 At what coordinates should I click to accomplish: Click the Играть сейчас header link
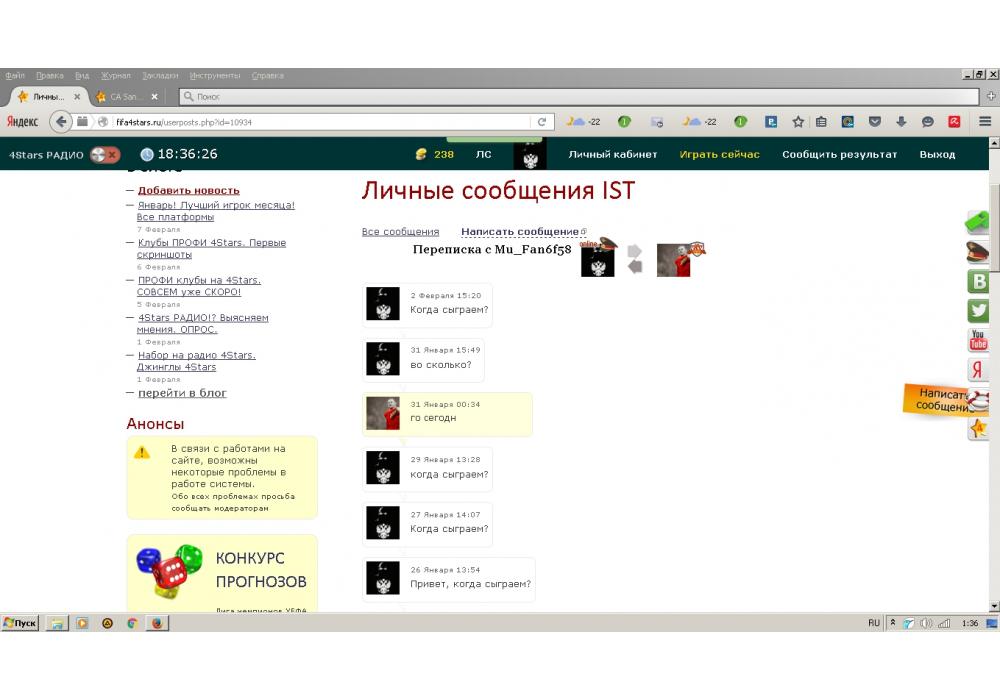pos(719,154)
